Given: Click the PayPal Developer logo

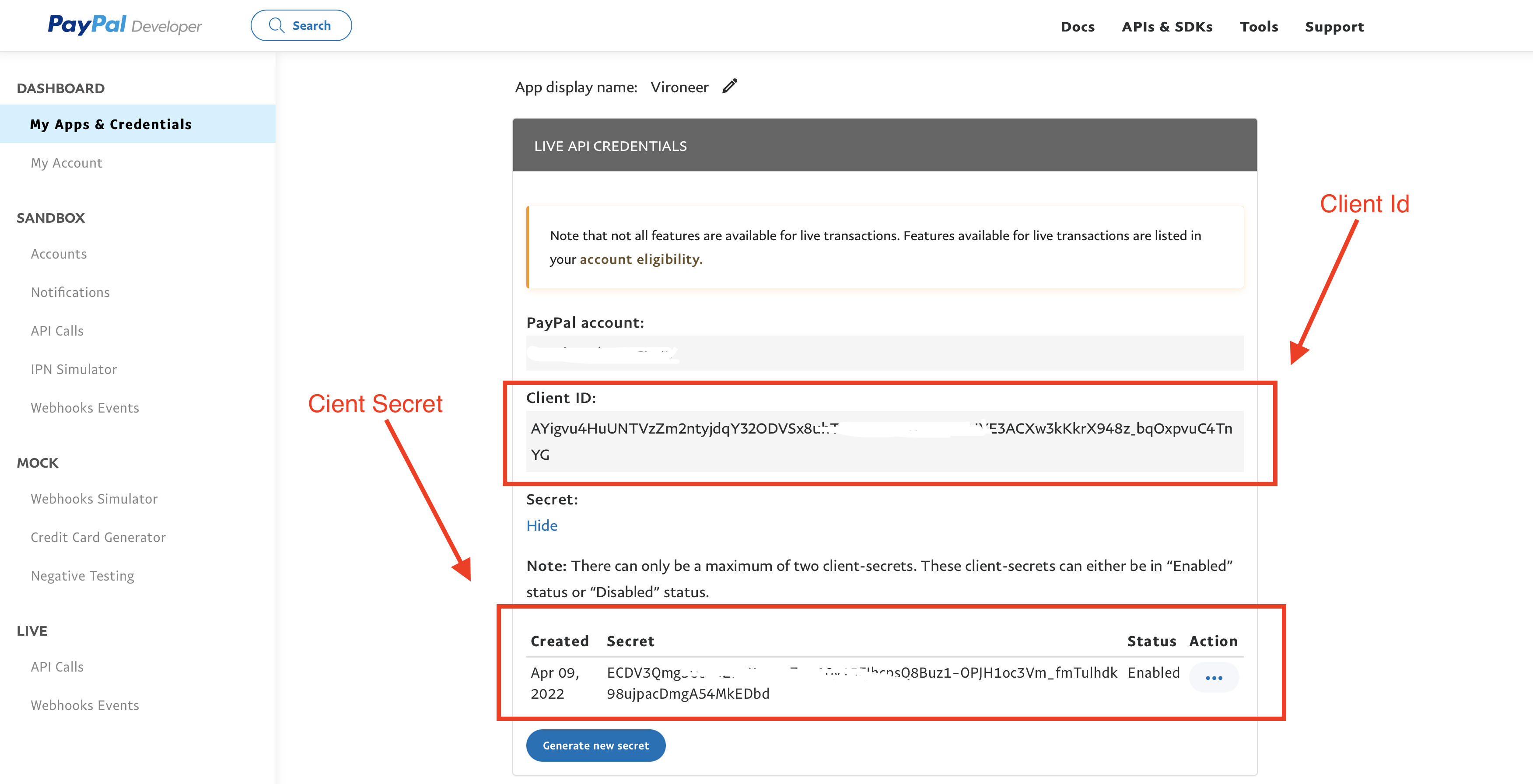Looking at the screenshot, I should coord(124,25).
